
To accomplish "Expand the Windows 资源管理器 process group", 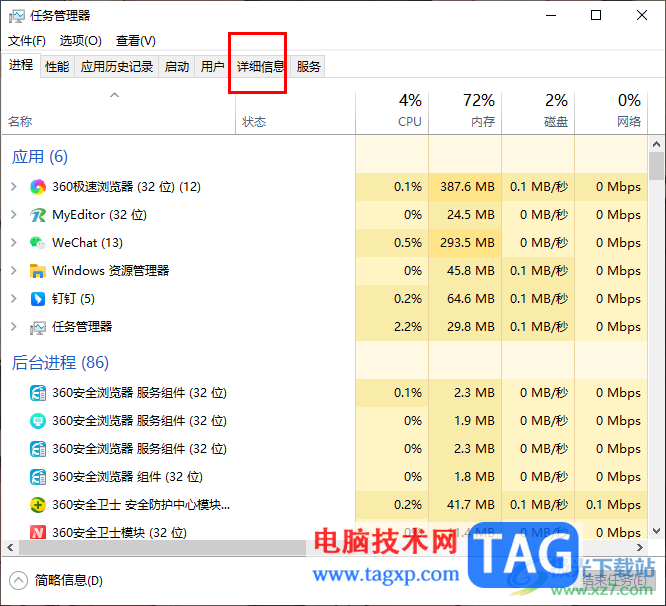I will tap(14, 271).
